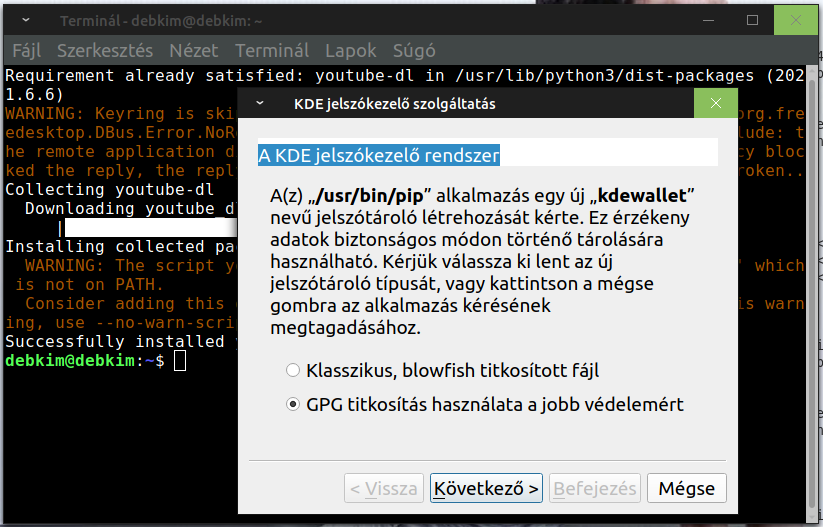Open the Szerkesztés menu
This screenshot has height=527, width=823.
(105, 50)
